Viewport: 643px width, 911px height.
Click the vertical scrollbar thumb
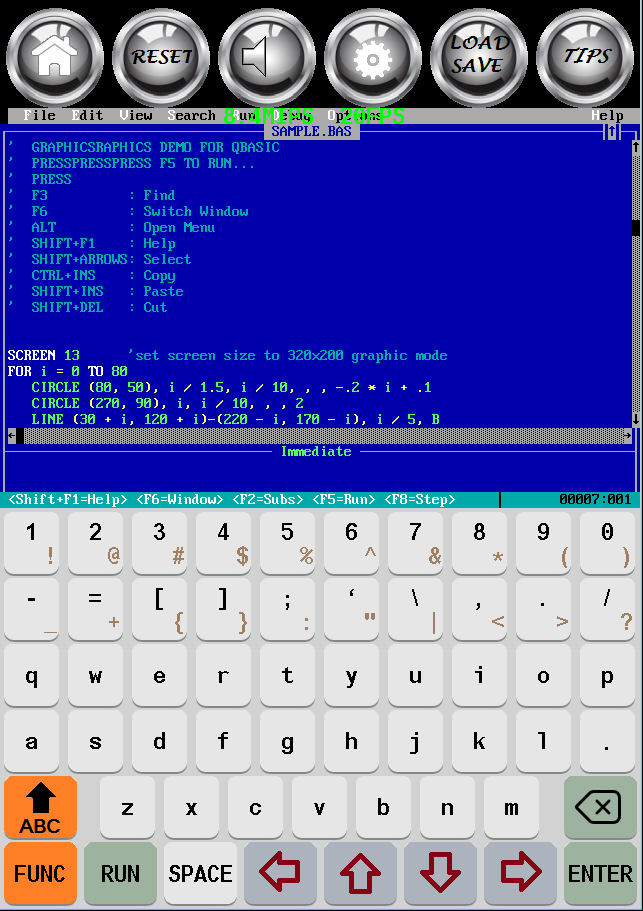(636, 228)
